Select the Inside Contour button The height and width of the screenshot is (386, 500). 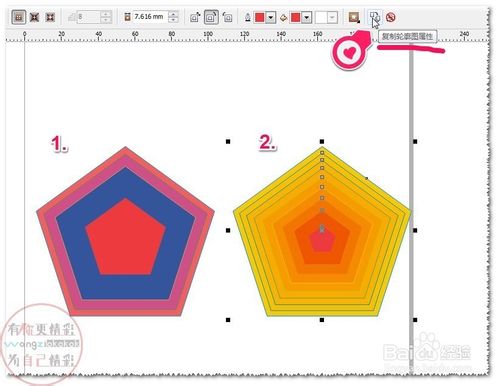click(x=35, y=17)
